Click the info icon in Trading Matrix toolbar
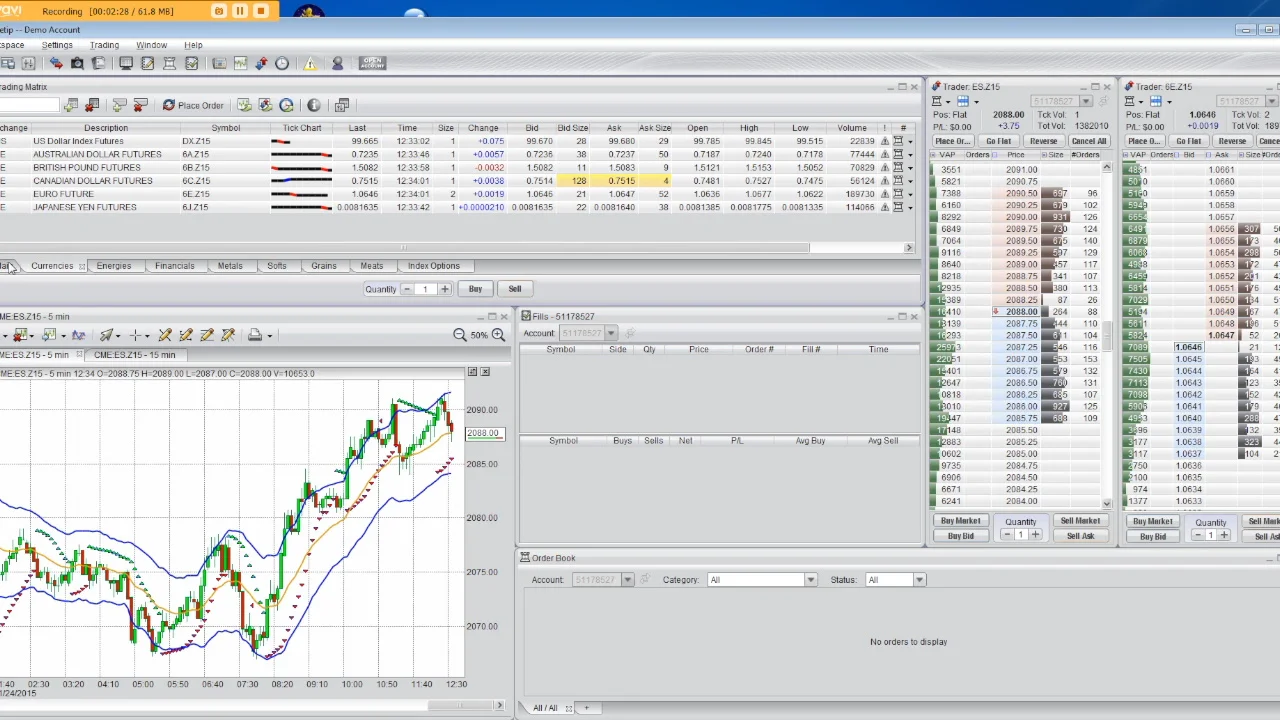The image size is (1280, 720). tap(314, 105)
